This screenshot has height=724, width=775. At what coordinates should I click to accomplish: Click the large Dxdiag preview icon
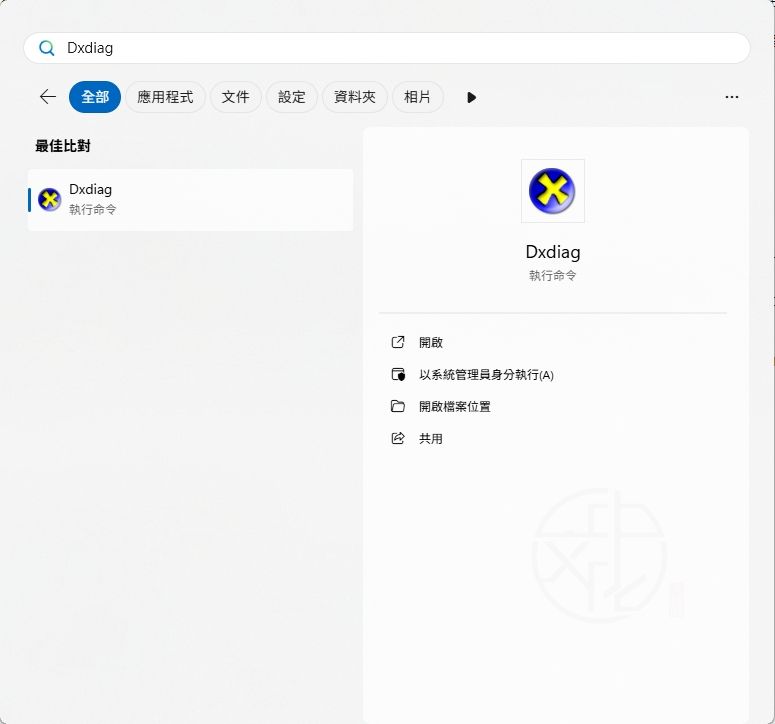pyautogui.click(x=553, y=191)
